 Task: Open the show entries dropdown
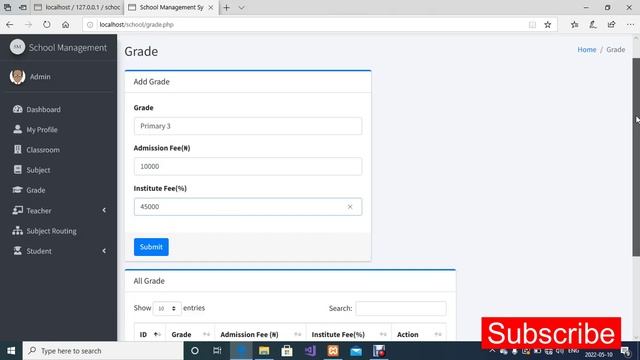click(167, 308)
